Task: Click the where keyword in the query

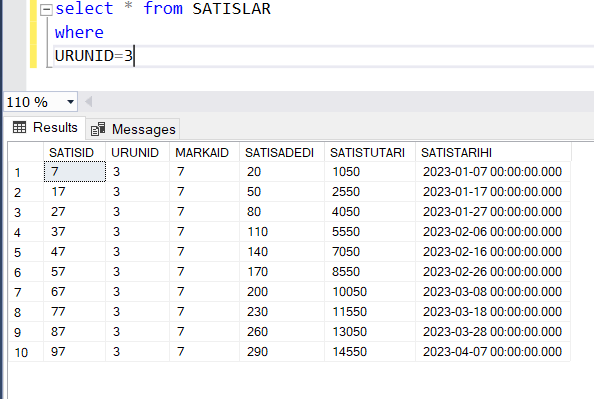Action: [79, 33]
